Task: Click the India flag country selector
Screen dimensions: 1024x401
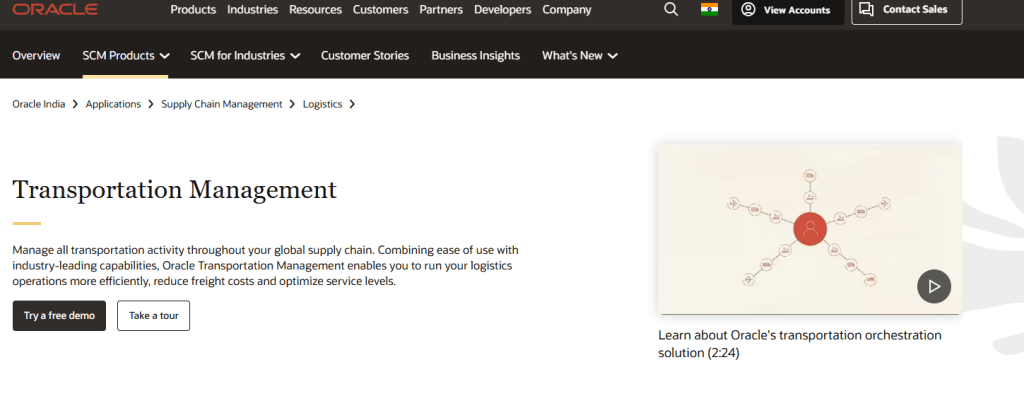Action: (709, 10)
